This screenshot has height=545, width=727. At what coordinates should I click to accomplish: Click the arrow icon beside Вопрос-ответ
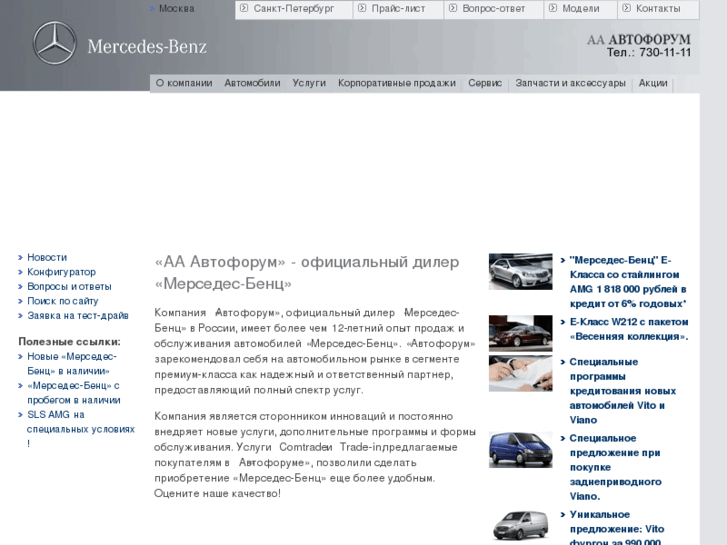pyautogui.click(x=453, y=8)
